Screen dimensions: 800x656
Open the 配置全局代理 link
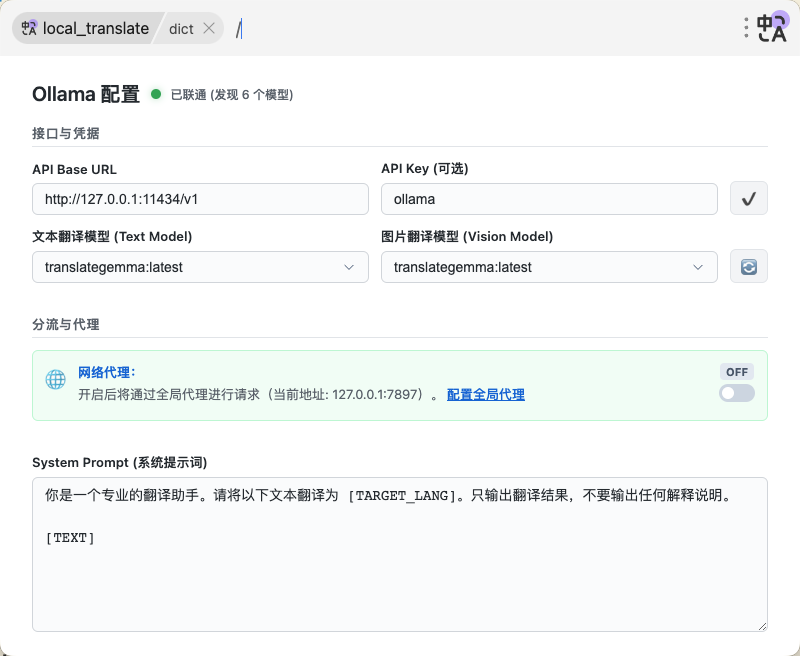485,395
